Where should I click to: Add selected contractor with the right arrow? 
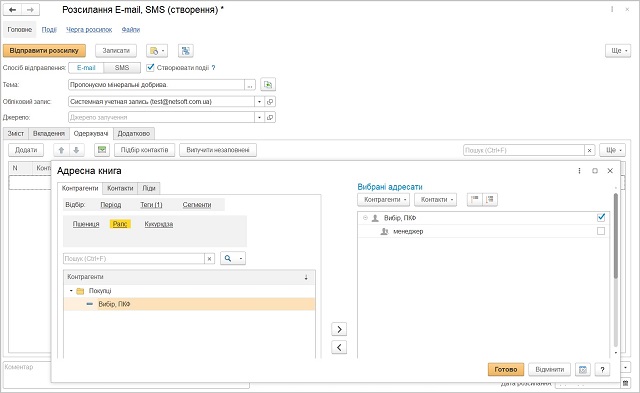tap(339, 329)
